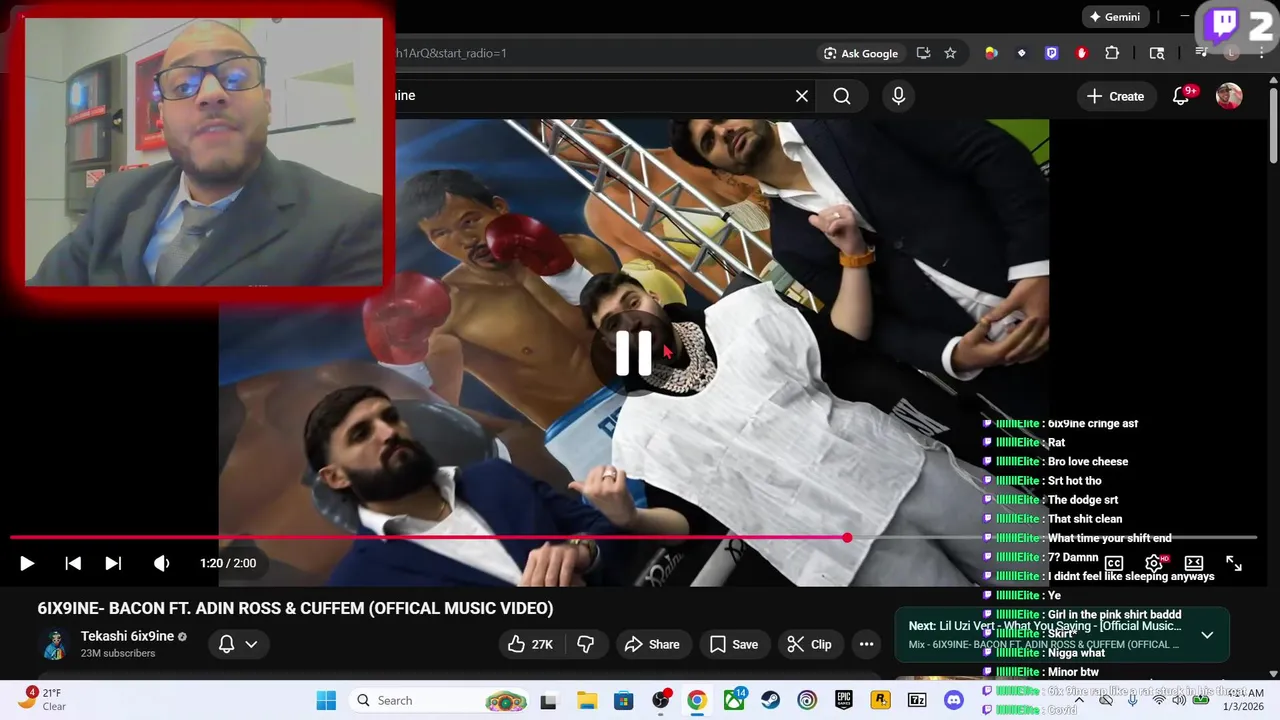The width and height of the screenshot is (1280, 720).
Task: Open Task View on the taskbar
Action: [548, 700]
